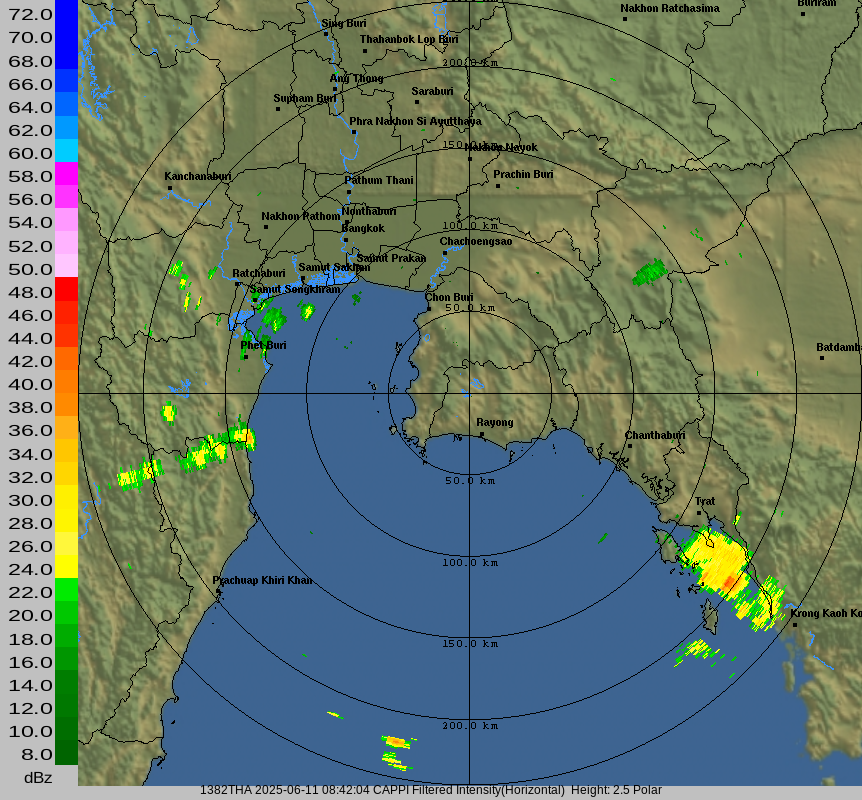Select the green echo east of Chachoengsao
The image size is (862, 800).
pos(649,271)
